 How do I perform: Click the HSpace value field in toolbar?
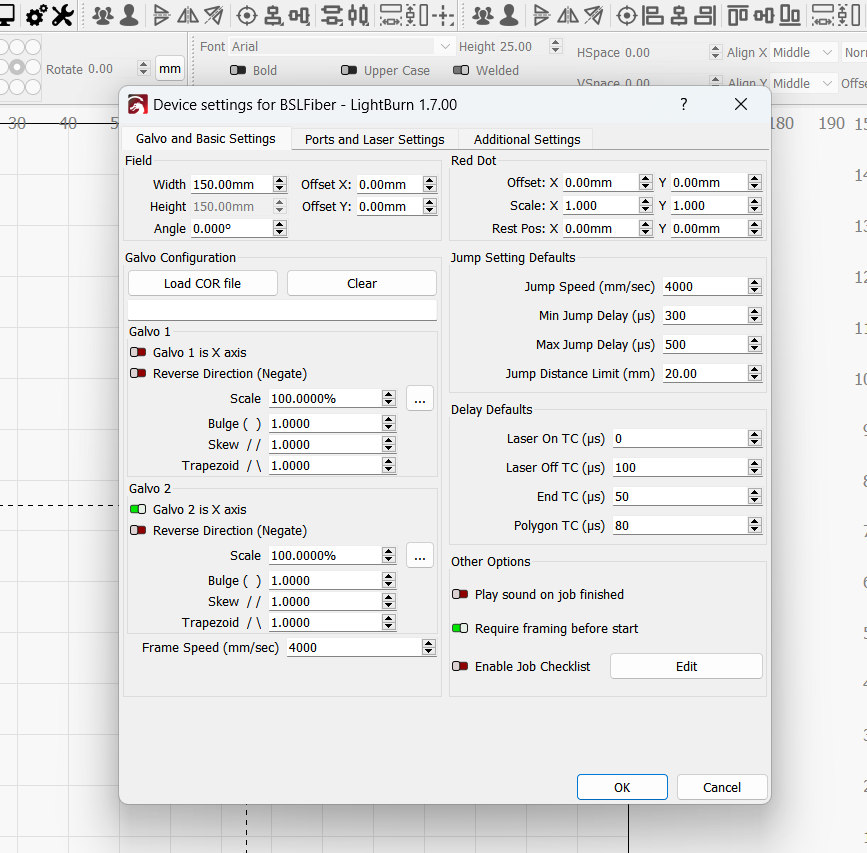click(666, 53)
